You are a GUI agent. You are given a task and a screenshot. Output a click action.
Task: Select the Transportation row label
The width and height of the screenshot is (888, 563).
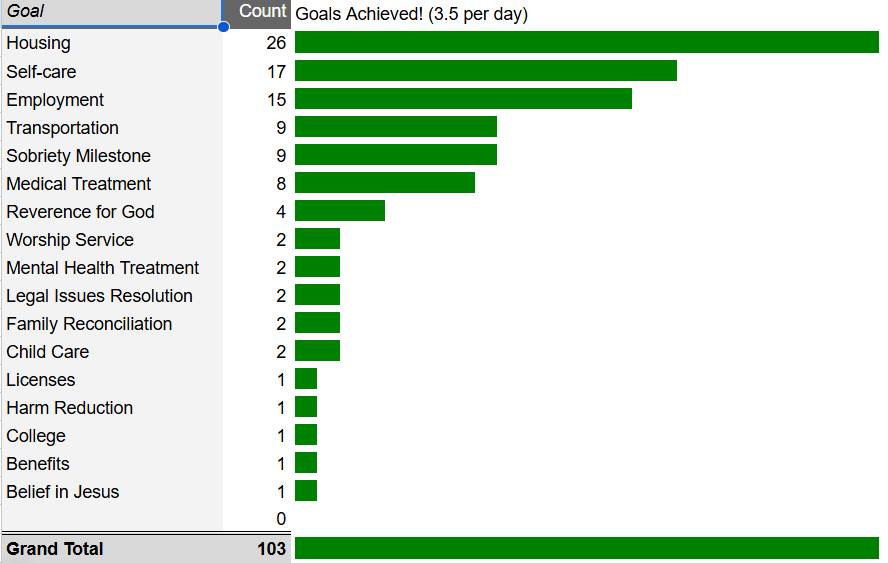62,128
